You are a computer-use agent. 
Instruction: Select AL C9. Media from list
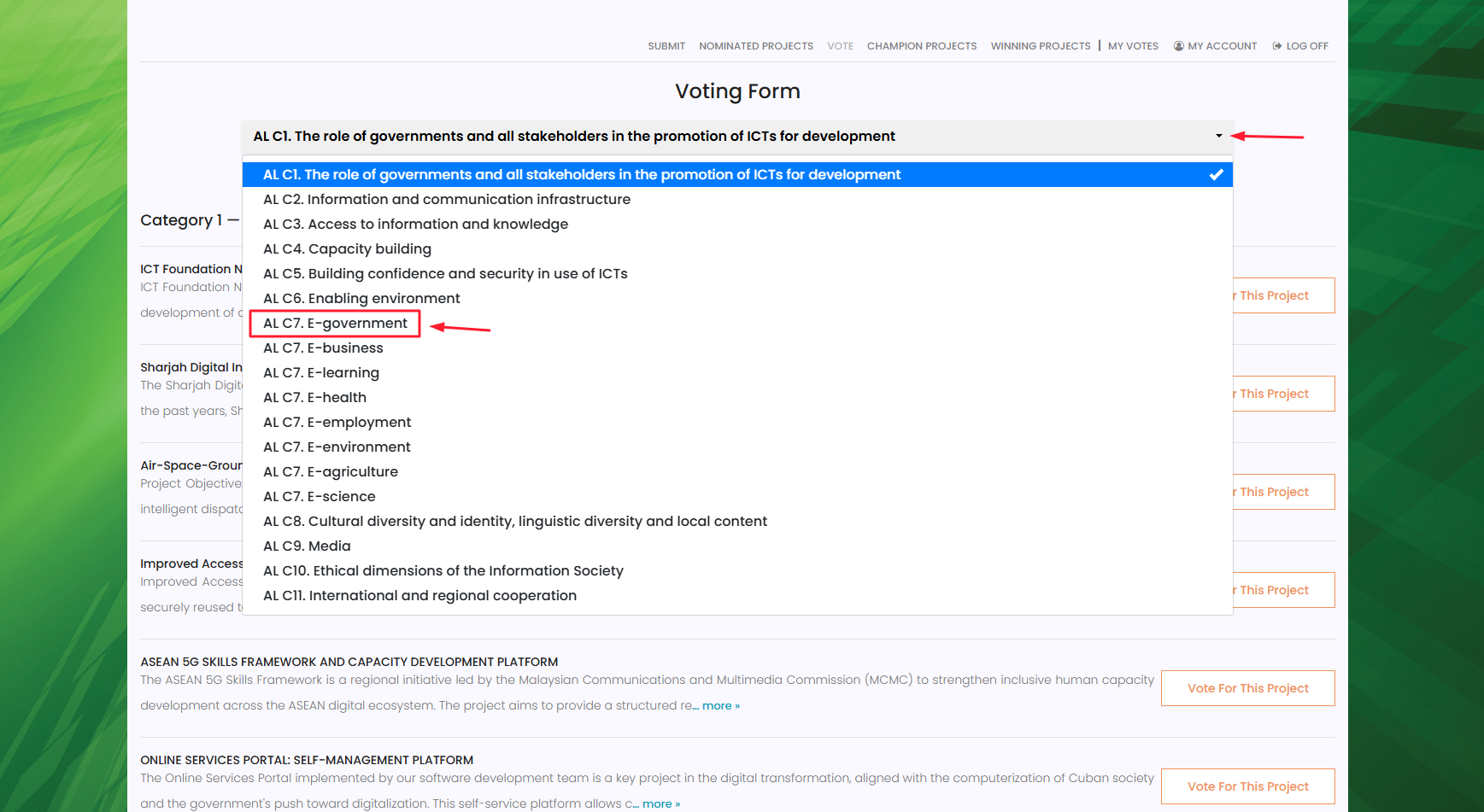pos(307,546)
